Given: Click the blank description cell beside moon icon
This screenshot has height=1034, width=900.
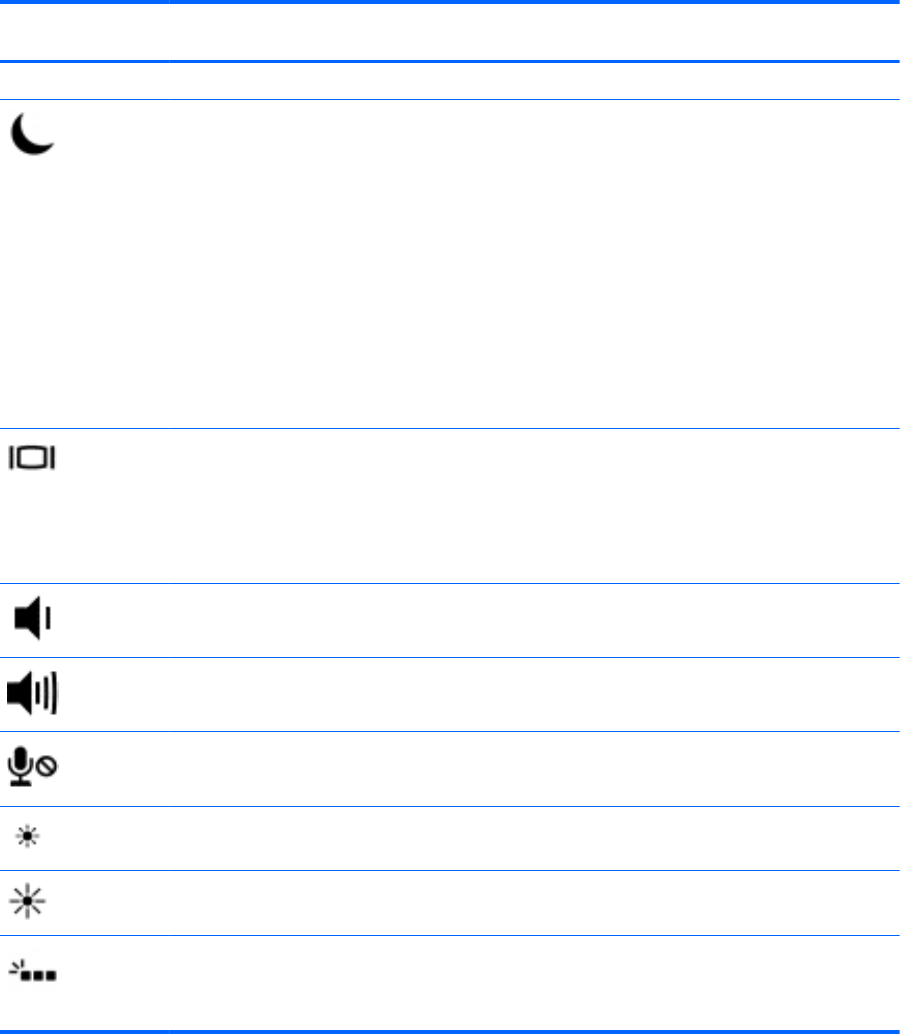Looking at the screenshot, I should tap(534, 264).
